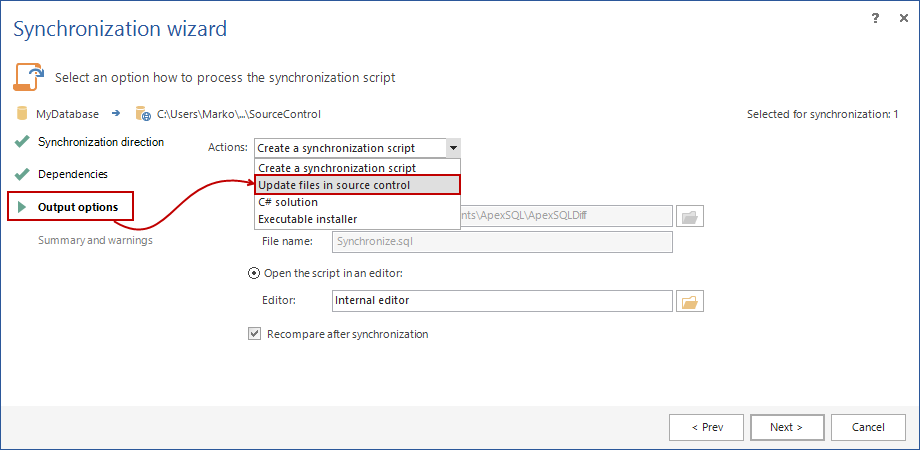Click the green checkmark beside Dependencies

(x=22, y=174)
